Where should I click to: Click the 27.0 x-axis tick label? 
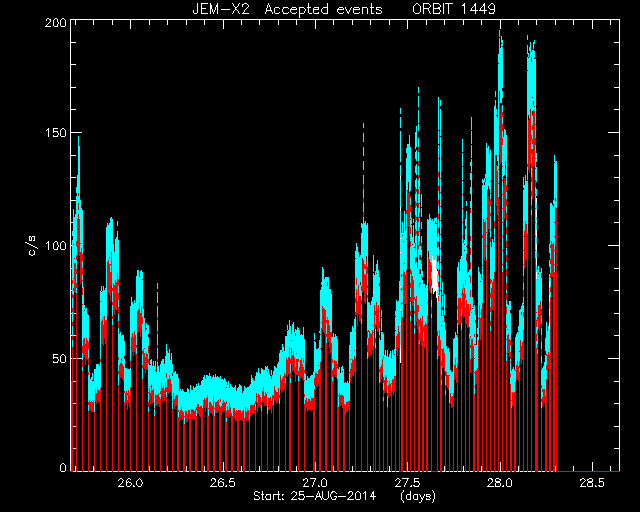point(315,483)
